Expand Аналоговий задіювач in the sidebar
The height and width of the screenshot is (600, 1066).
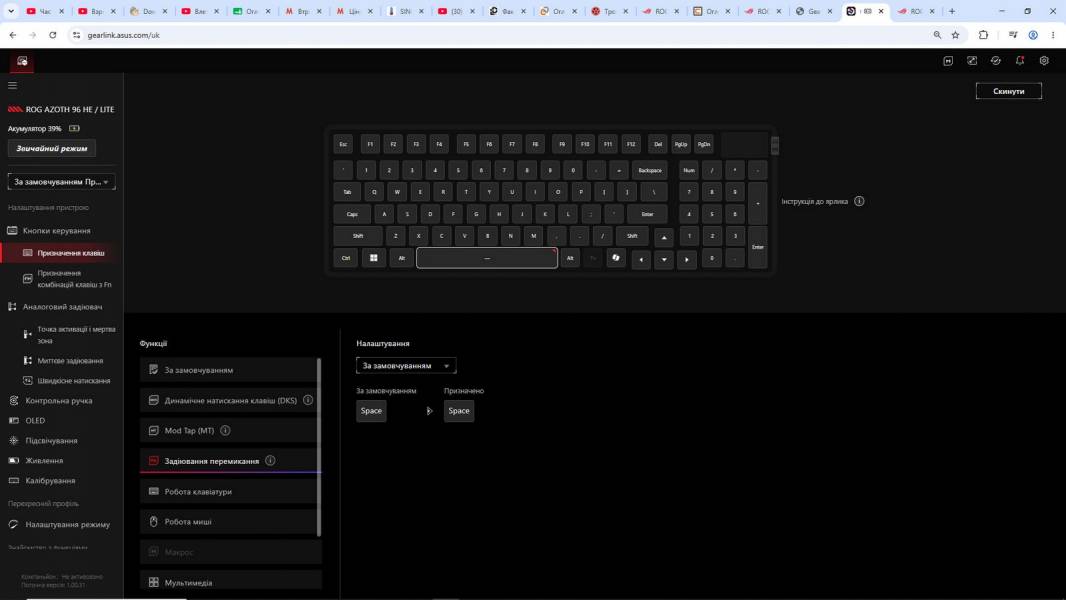pos(61,306)
